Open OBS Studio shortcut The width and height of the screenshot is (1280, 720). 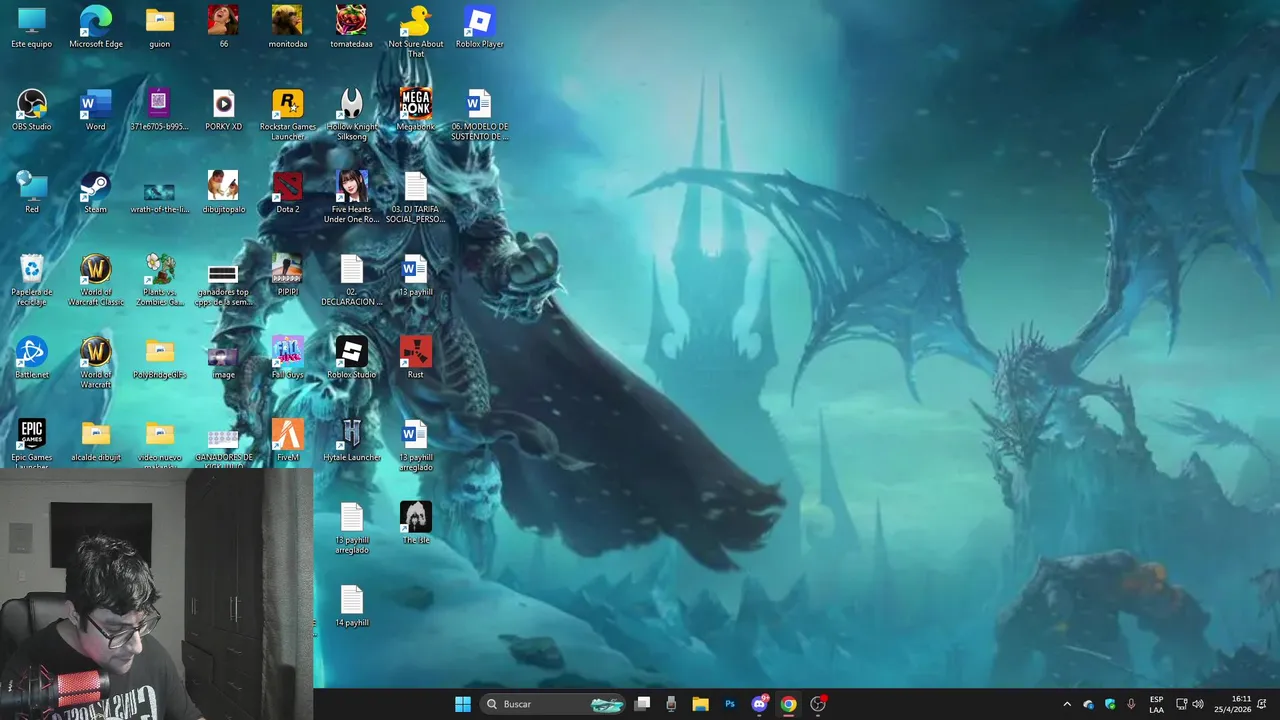pyautogui.click(x=32, y=110)
